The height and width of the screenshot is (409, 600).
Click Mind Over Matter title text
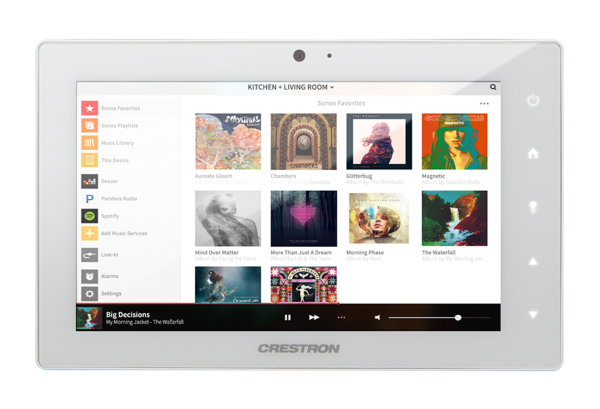(217, 253)
